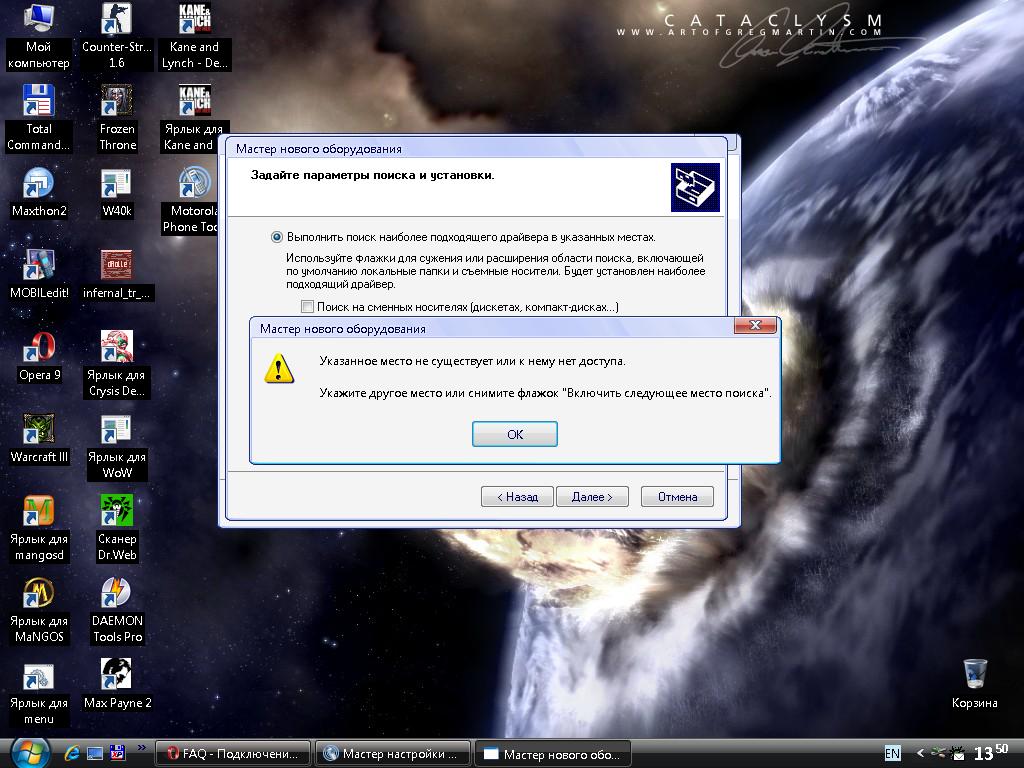This screenshot has width=1024, height=768.
Task: Open «Ярлык для Crysis» shortcut
Action: 116,364
